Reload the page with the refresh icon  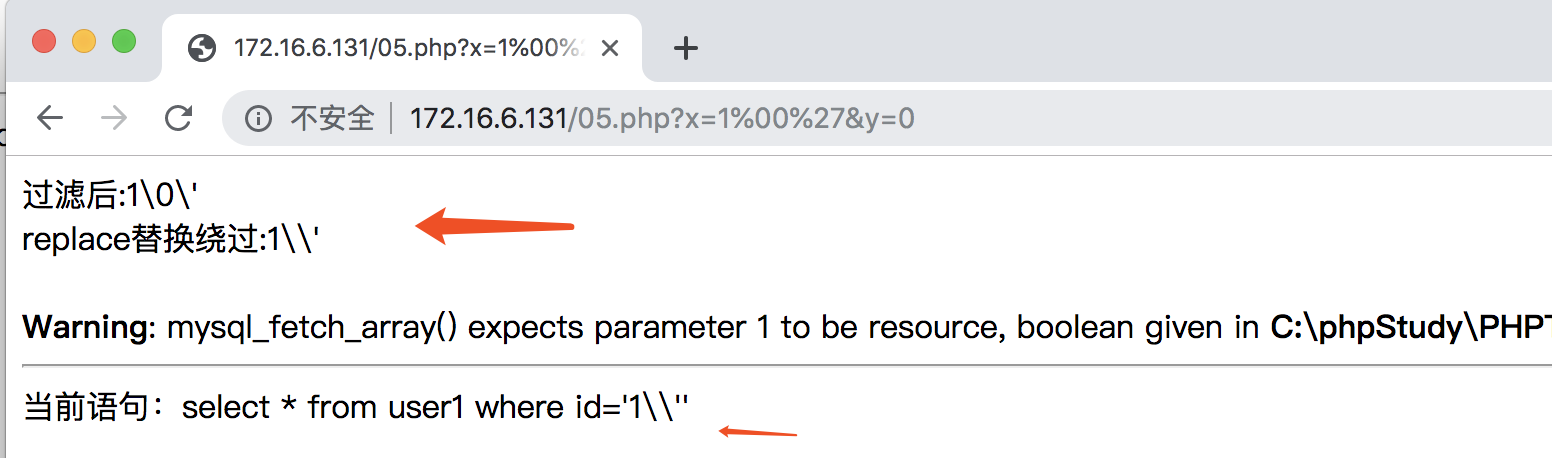(x=178, y=119)
